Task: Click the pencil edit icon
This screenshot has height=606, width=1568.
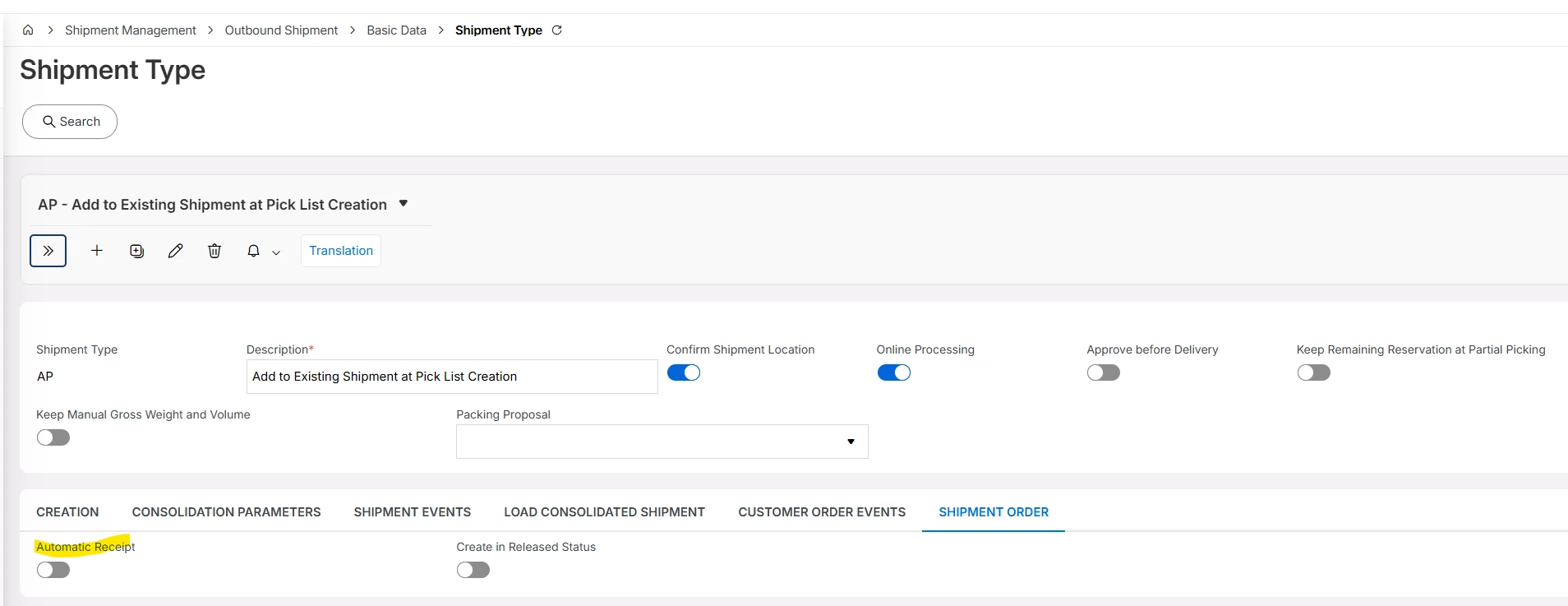Action: 175,251
